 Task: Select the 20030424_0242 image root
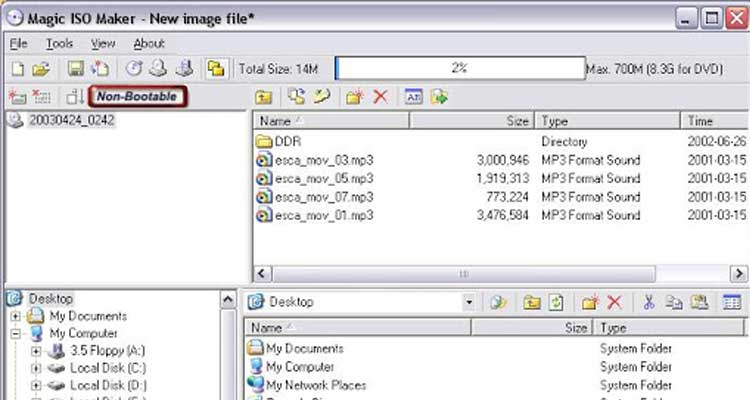[x=71, y=120]
